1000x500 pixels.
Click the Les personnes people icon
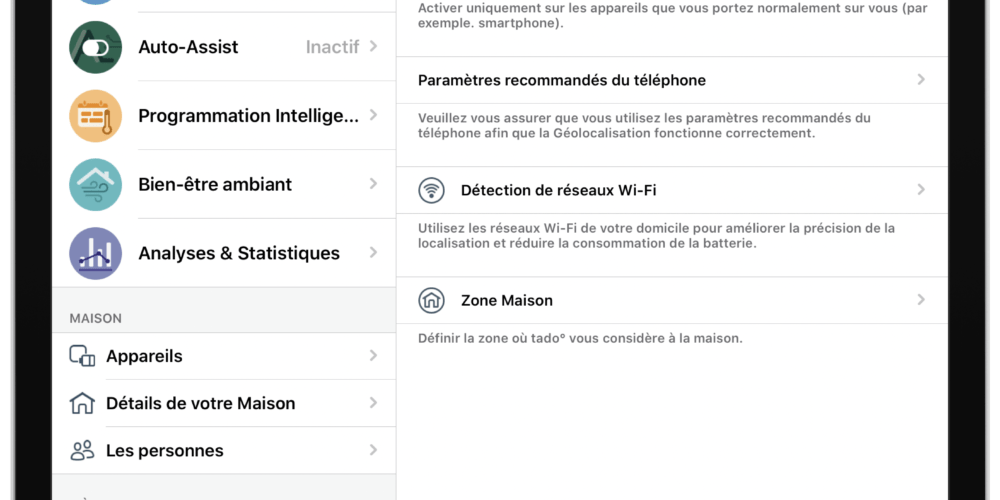pyautogui.click(x=82, y=451)
